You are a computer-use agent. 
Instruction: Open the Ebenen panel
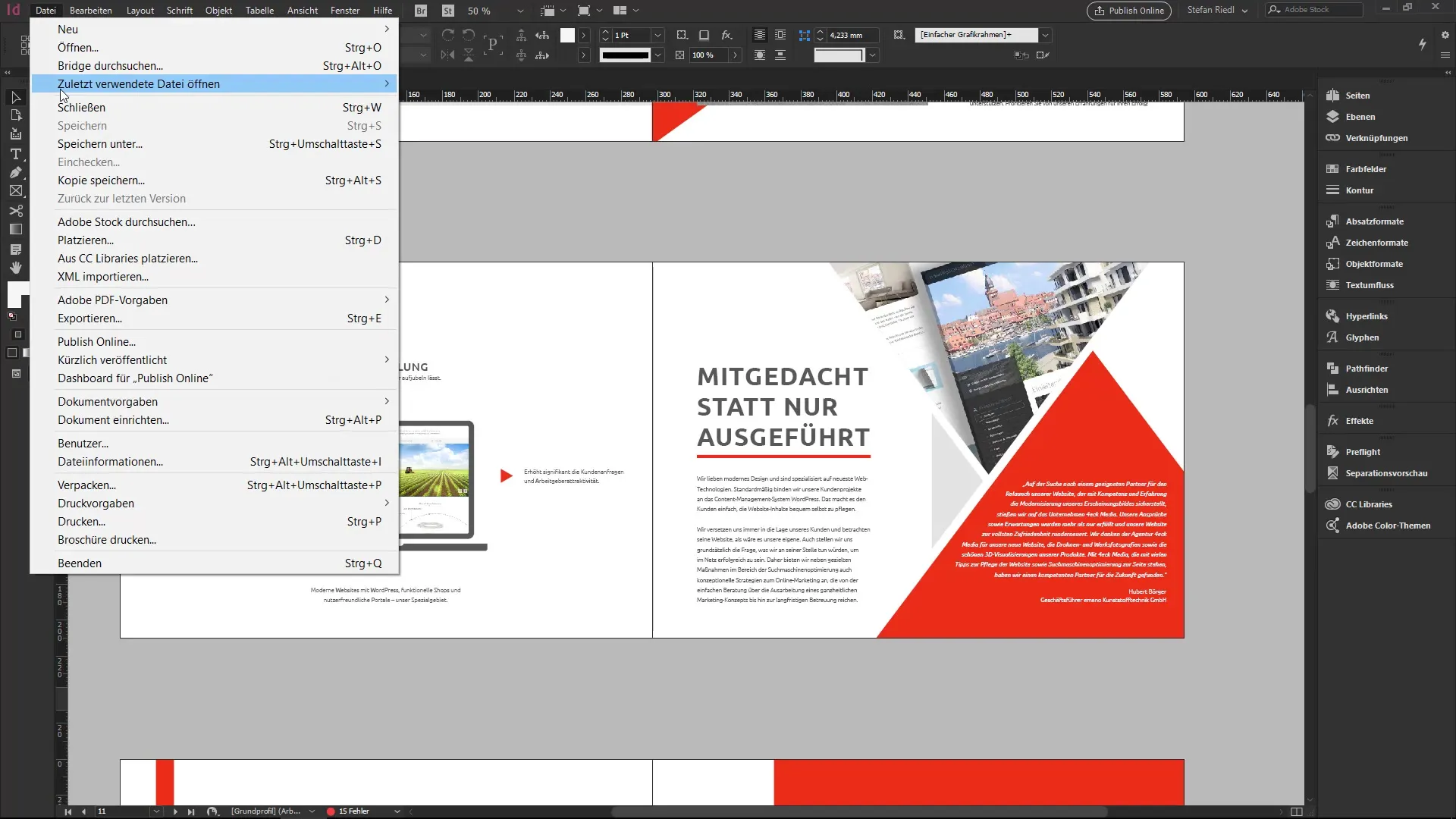click(1360, 117)
